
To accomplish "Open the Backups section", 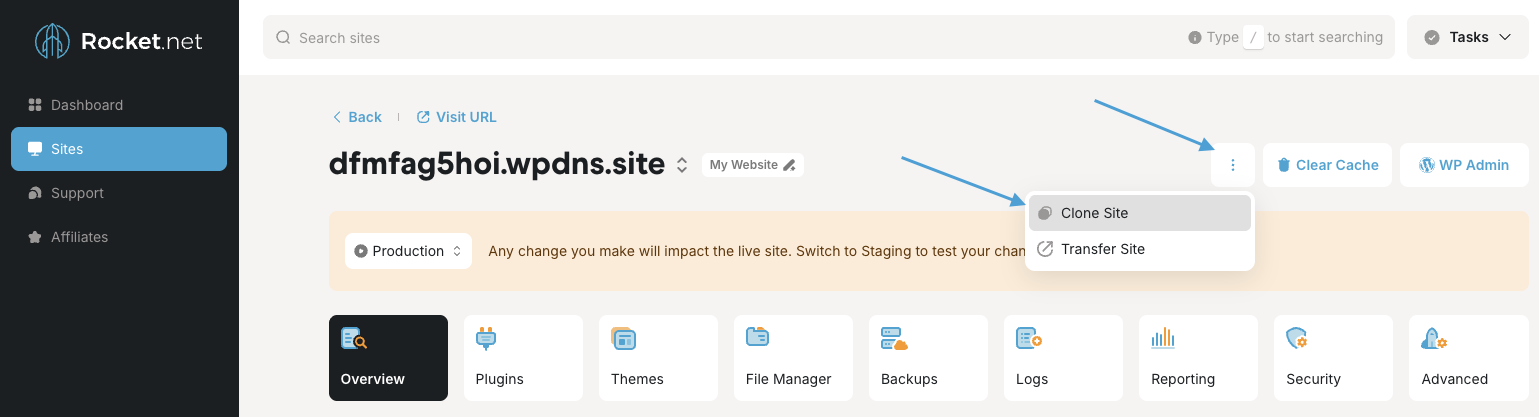I will pyautogui.click(x=910, y=358).
